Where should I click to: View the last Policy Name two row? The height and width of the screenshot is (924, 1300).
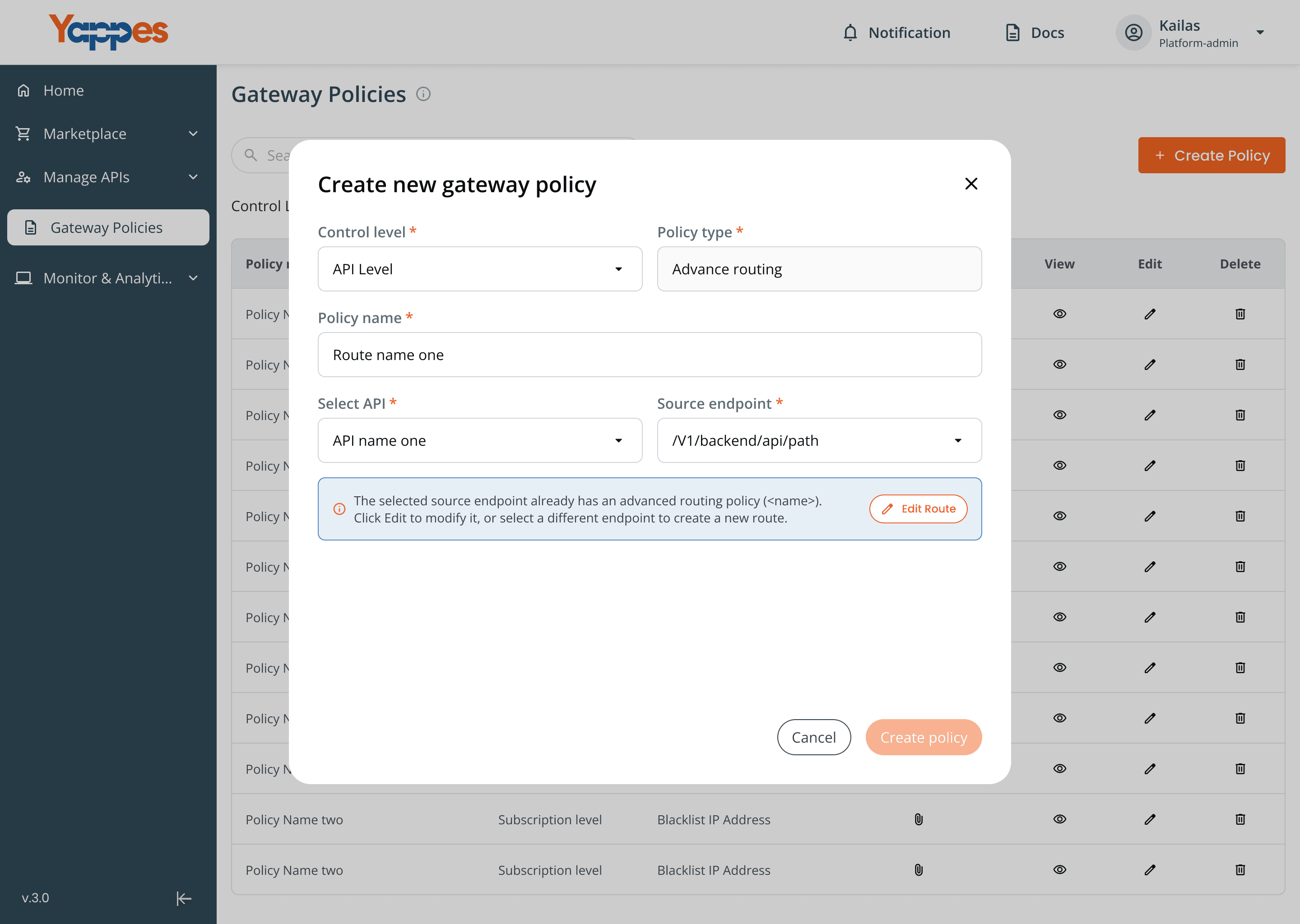[x=1059, y=870]
